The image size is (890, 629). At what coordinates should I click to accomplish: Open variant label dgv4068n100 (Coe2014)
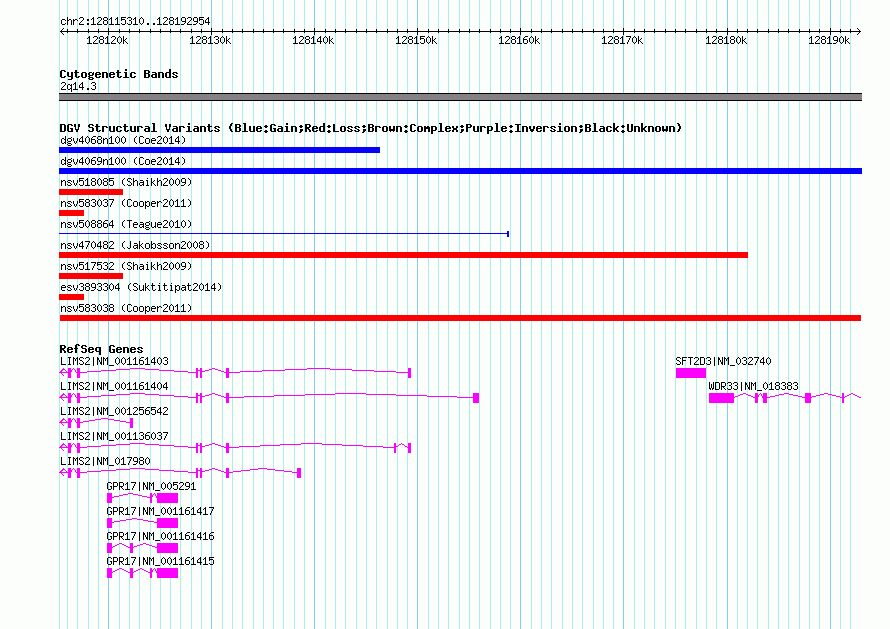(x=123, y=140)
